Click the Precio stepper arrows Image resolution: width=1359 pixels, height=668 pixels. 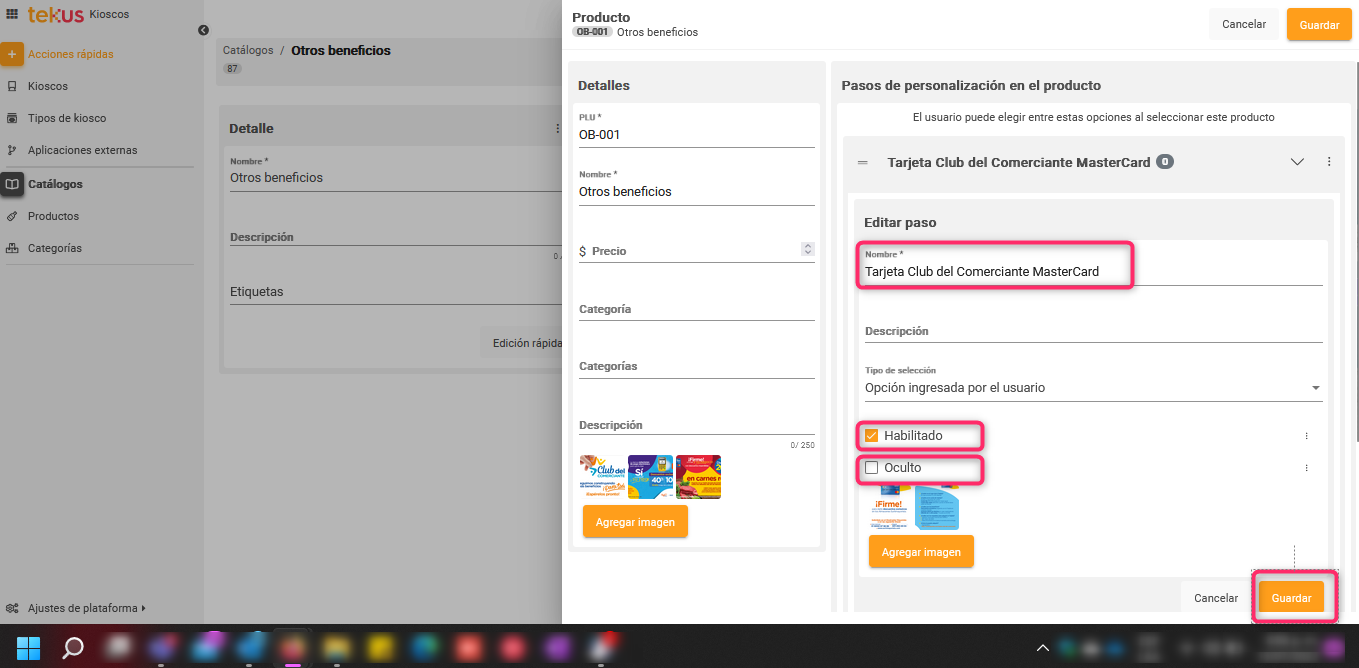[x=808, y=249]
